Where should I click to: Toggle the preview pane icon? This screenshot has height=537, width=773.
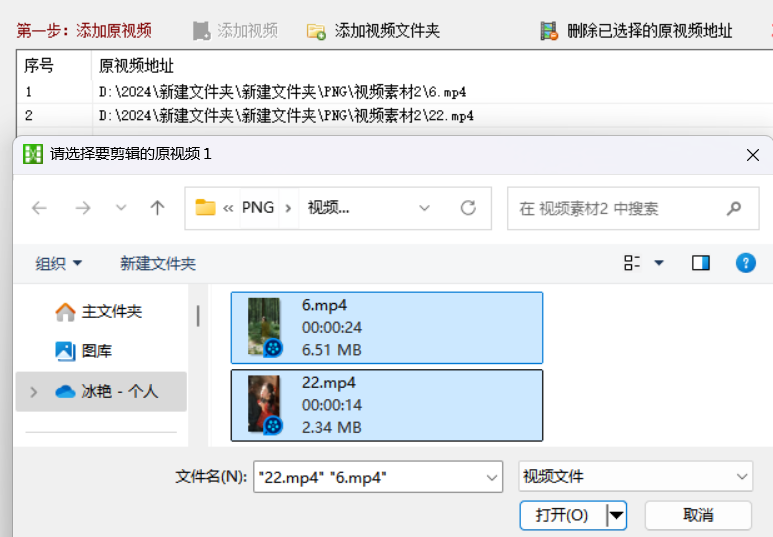coord(701,263)
